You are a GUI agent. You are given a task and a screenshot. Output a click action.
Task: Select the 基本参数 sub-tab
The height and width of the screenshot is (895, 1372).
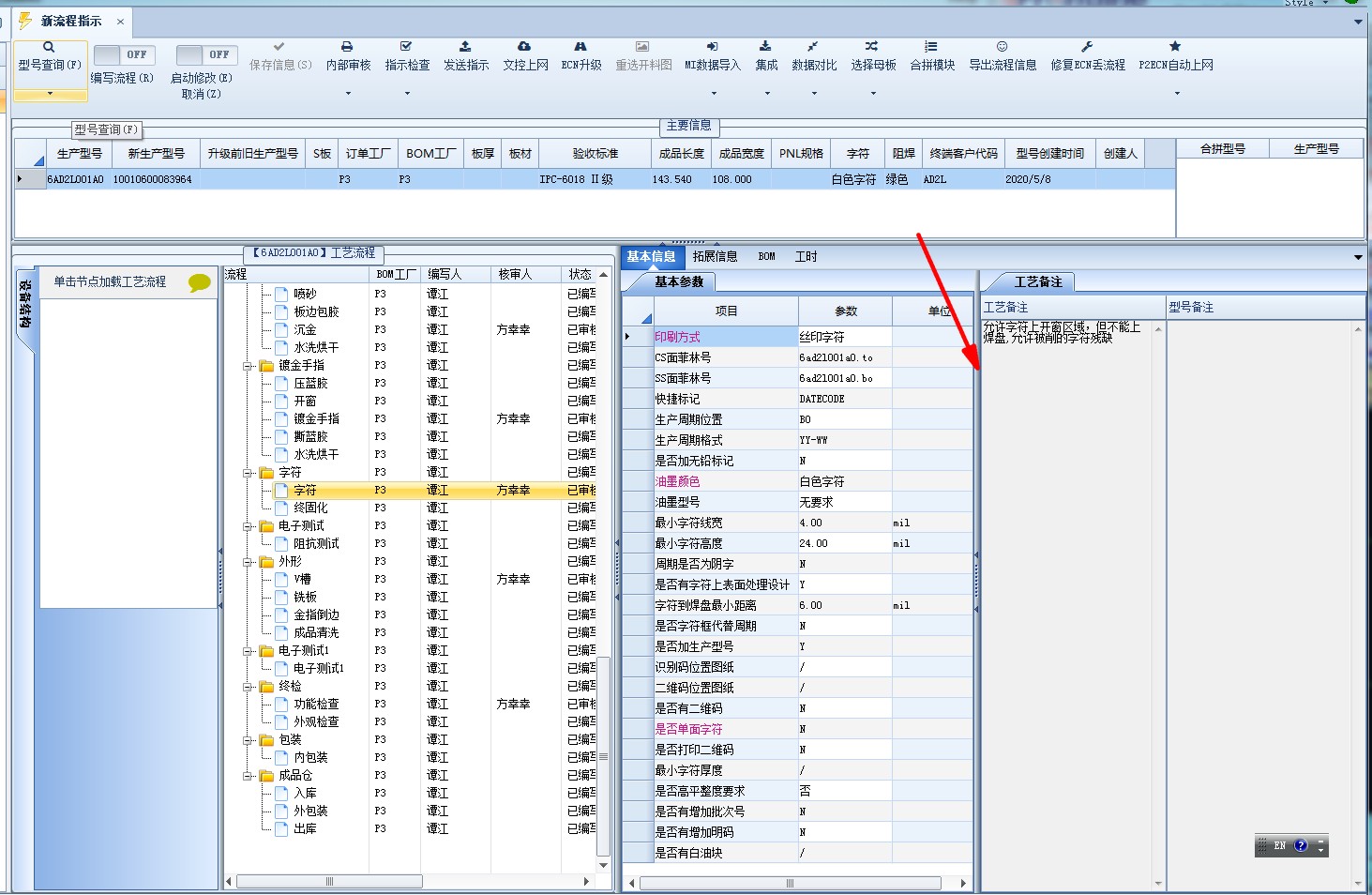(x=678, y=281)
